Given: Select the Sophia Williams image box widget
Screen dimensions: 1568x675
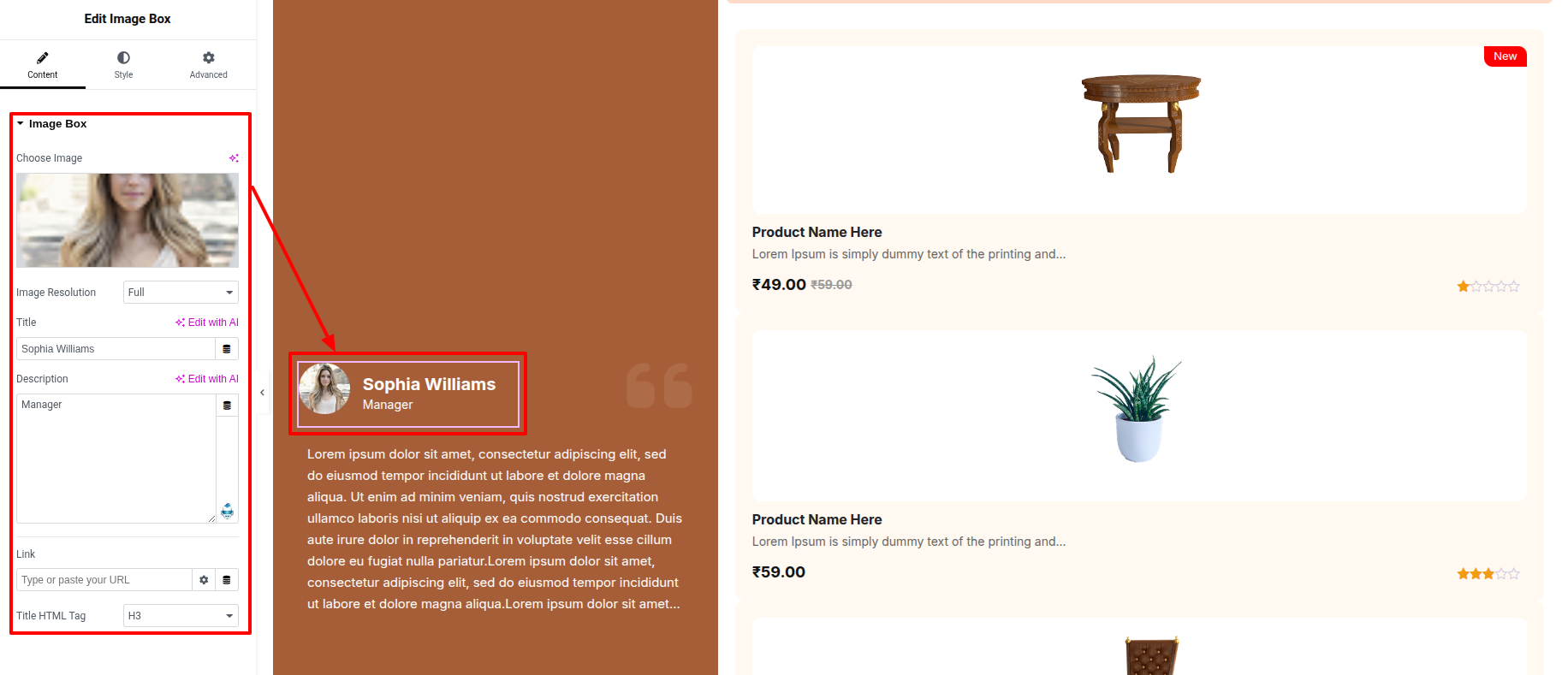Looking at the screenshot, I should 408,394.
